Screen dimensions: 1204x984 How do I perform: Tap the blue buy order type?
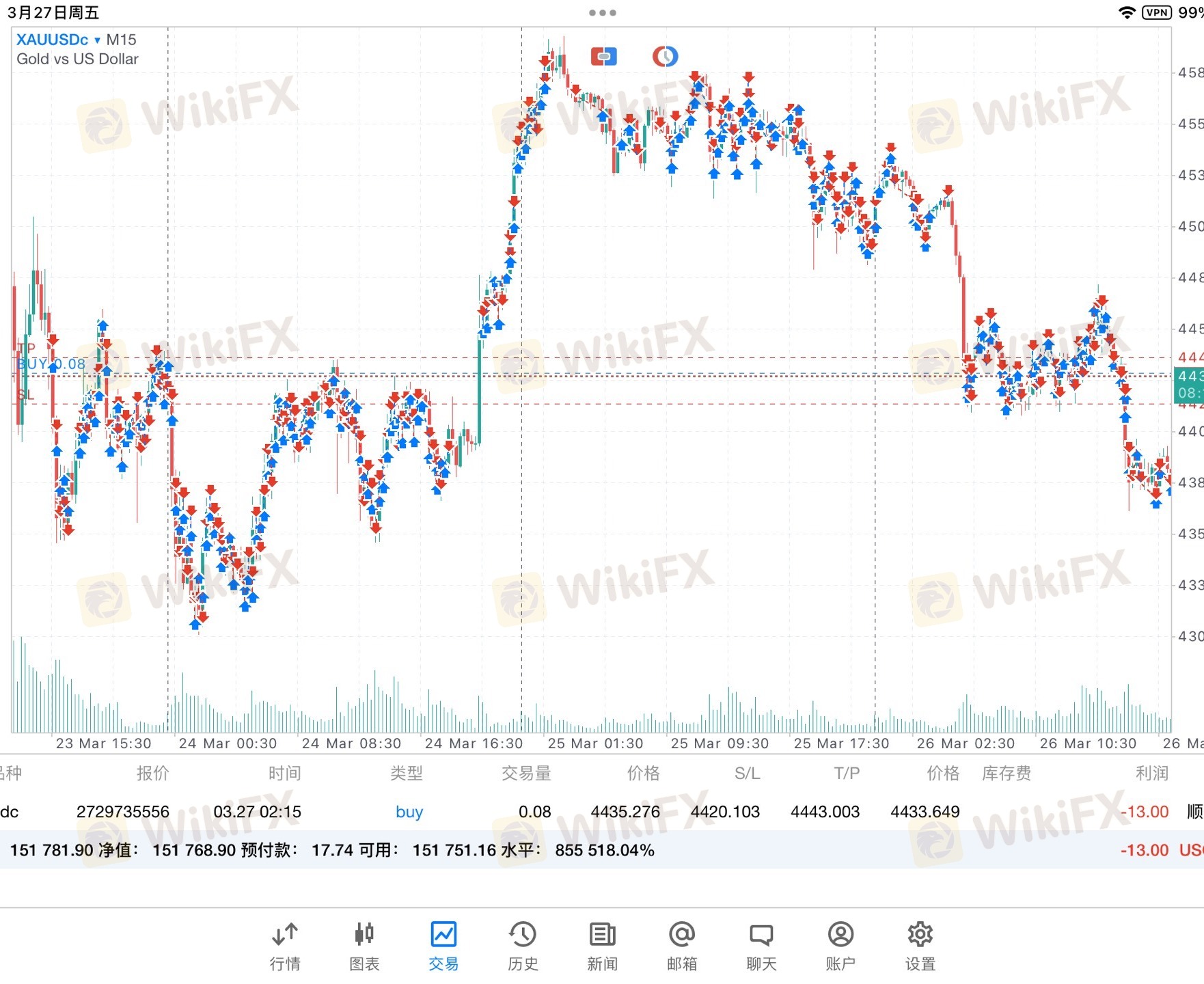pos(409,812)
